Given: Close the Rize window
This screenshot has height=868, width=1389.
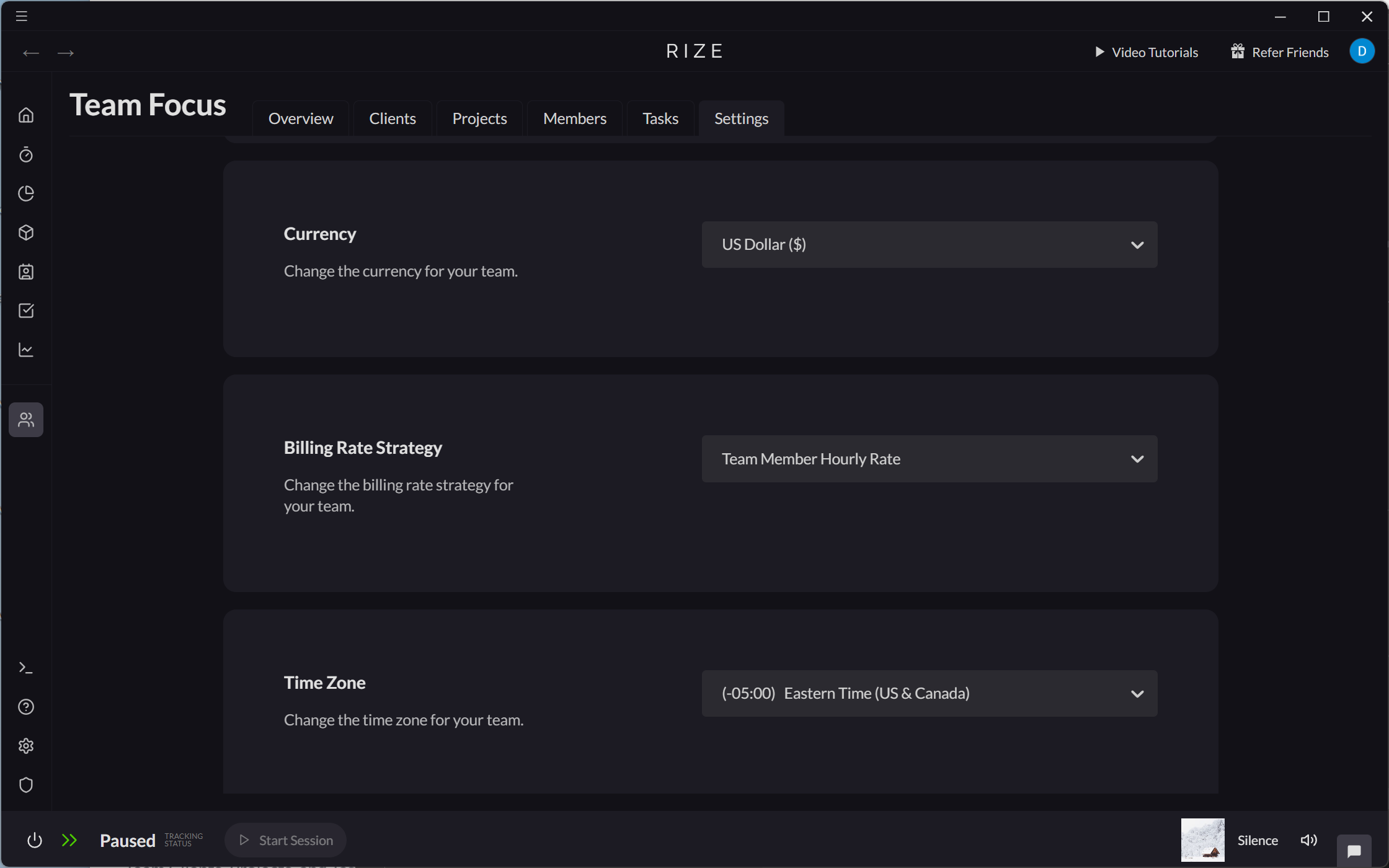Looking at the screenshot, I should point(1367,17).
